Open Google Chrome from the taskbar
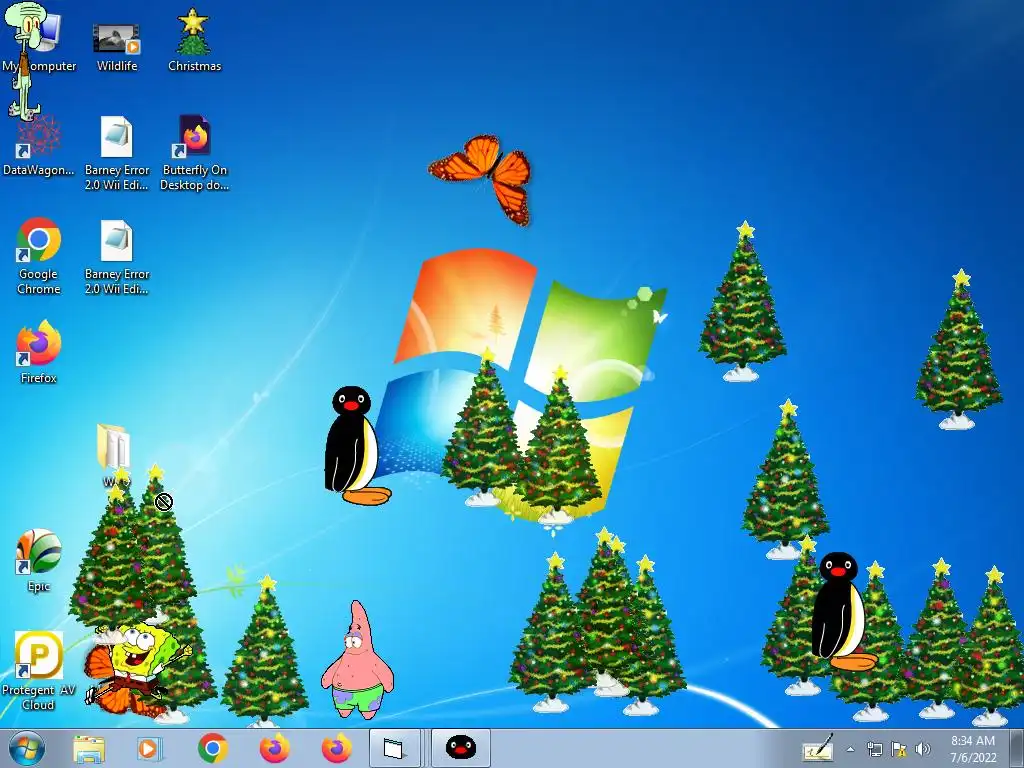 click(212, 748)
